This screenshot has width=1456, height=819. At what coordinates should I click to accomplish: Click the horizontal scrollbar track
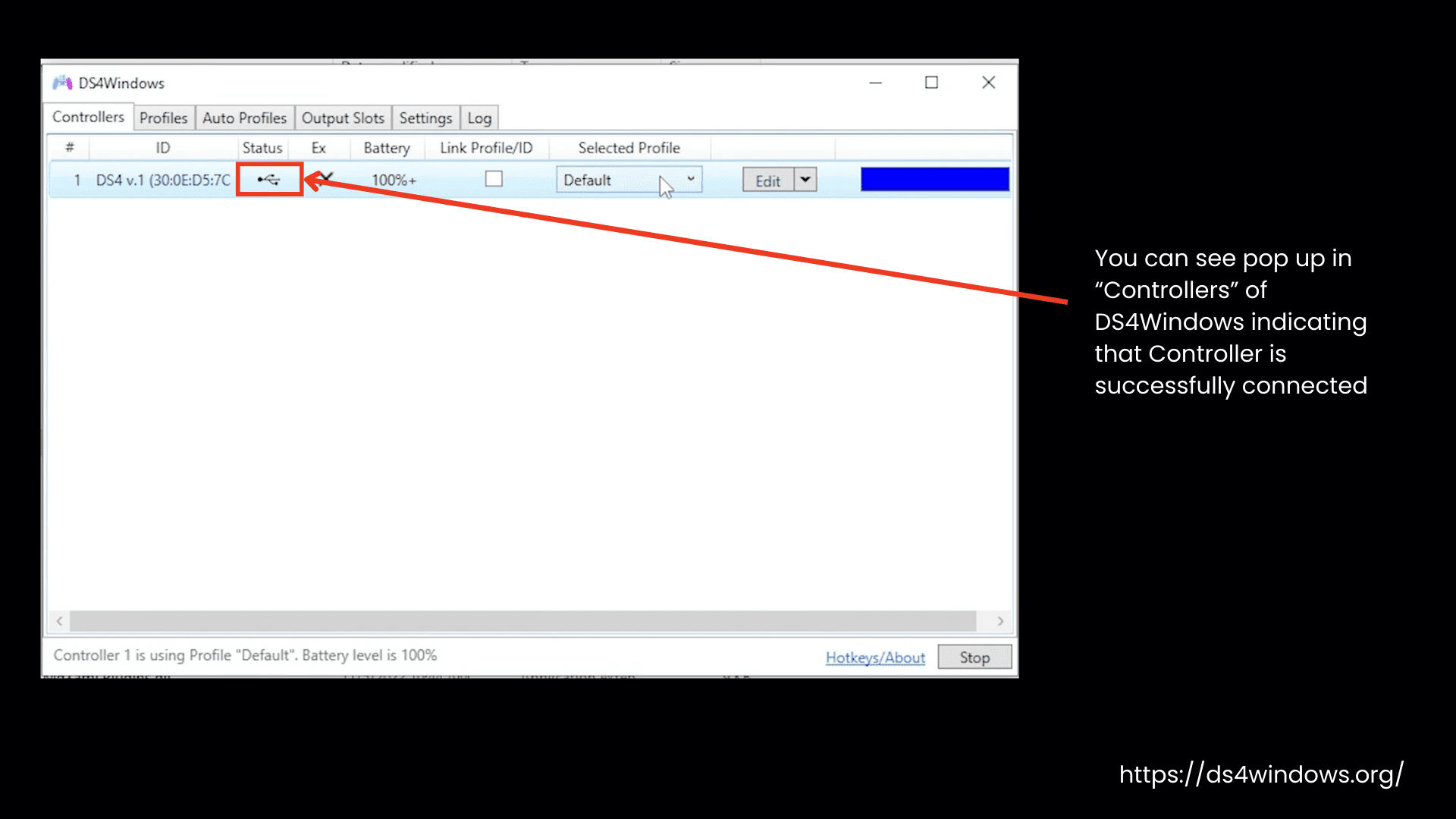coord(523,621)
